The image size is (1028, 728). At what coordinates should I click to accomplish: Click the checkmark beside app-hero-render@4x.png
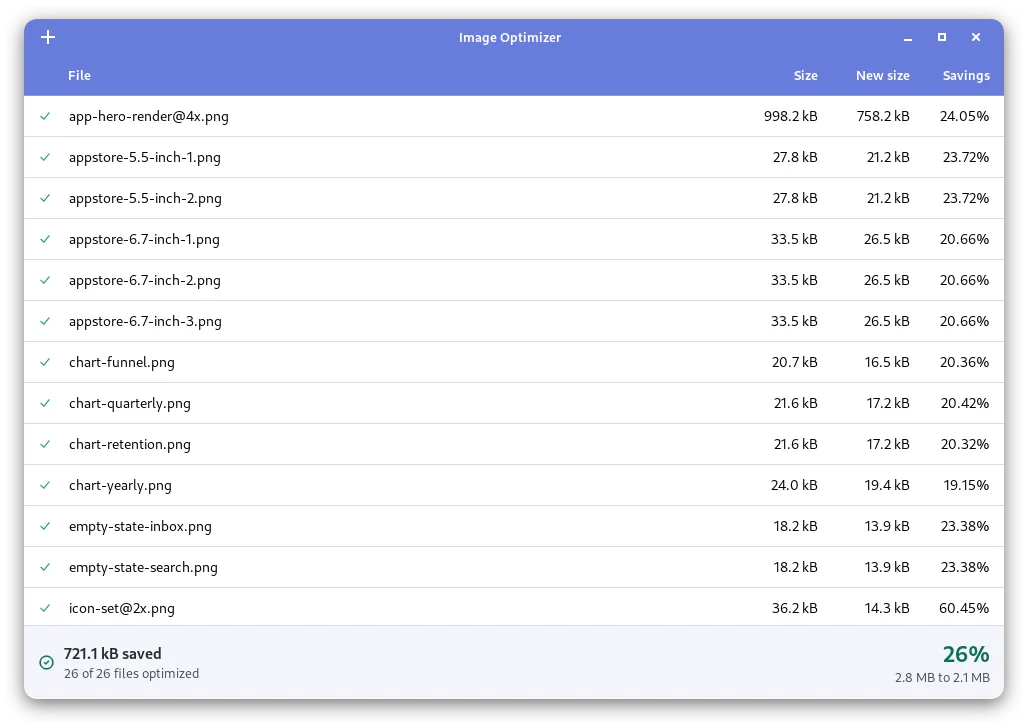click(x=45, y=116)
